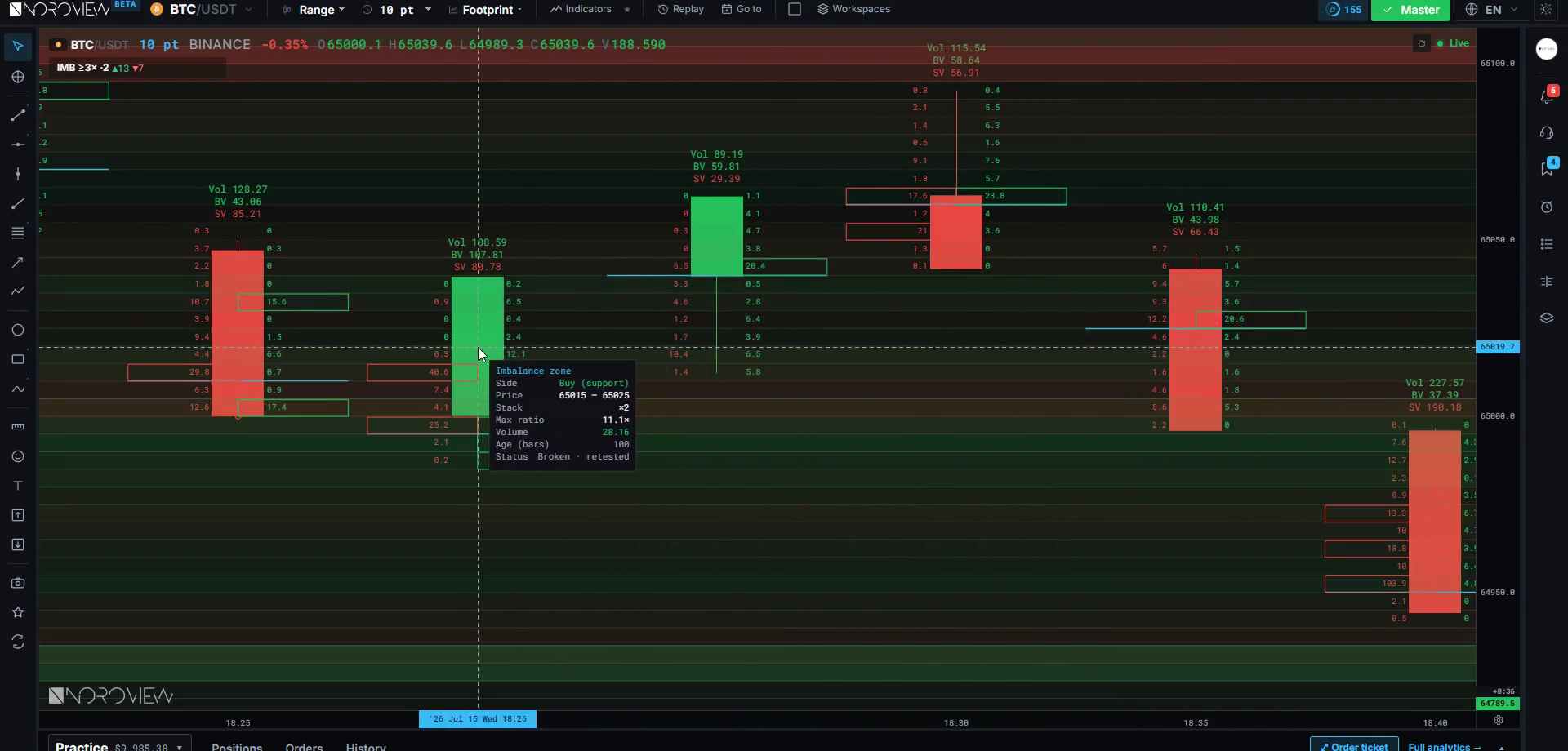Select the text annotation tool
Screen dimensions: 1568x751
click(x=18, y=486)
